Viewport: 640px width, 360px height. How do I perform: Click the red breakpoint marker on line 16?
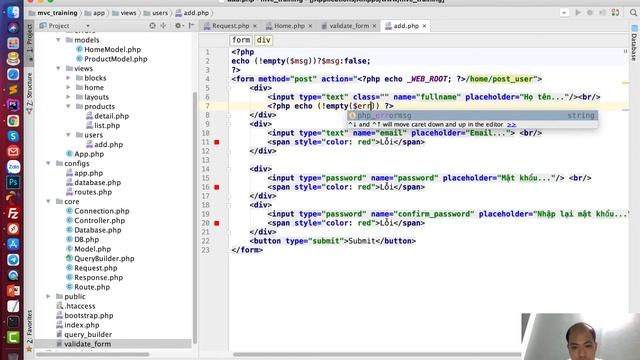[x=217, y=187]
